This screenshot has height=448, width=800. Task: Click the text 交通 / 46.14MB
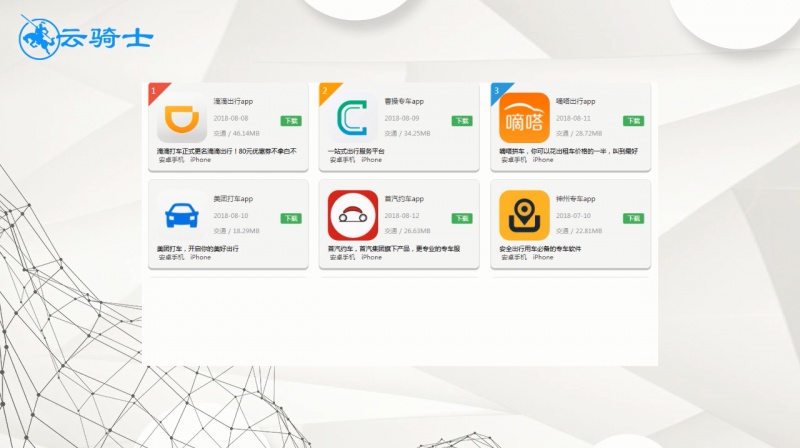click(236, 133)
